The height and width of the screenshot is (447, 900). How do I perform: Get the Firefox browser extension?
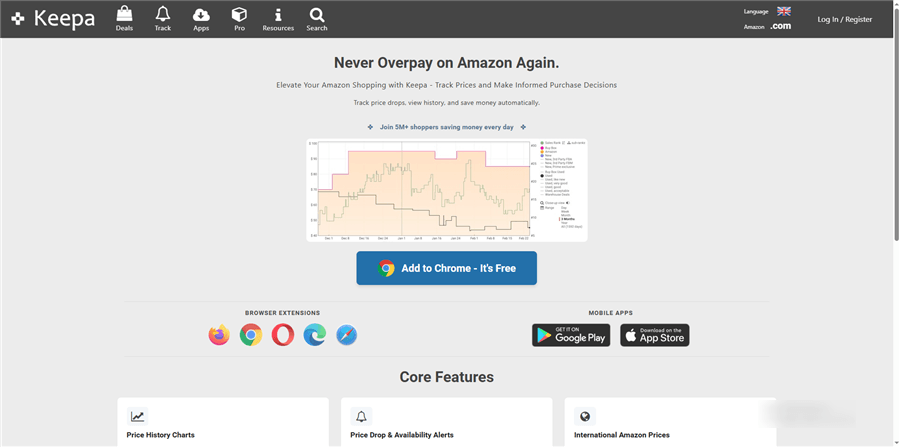pos(219,335)
